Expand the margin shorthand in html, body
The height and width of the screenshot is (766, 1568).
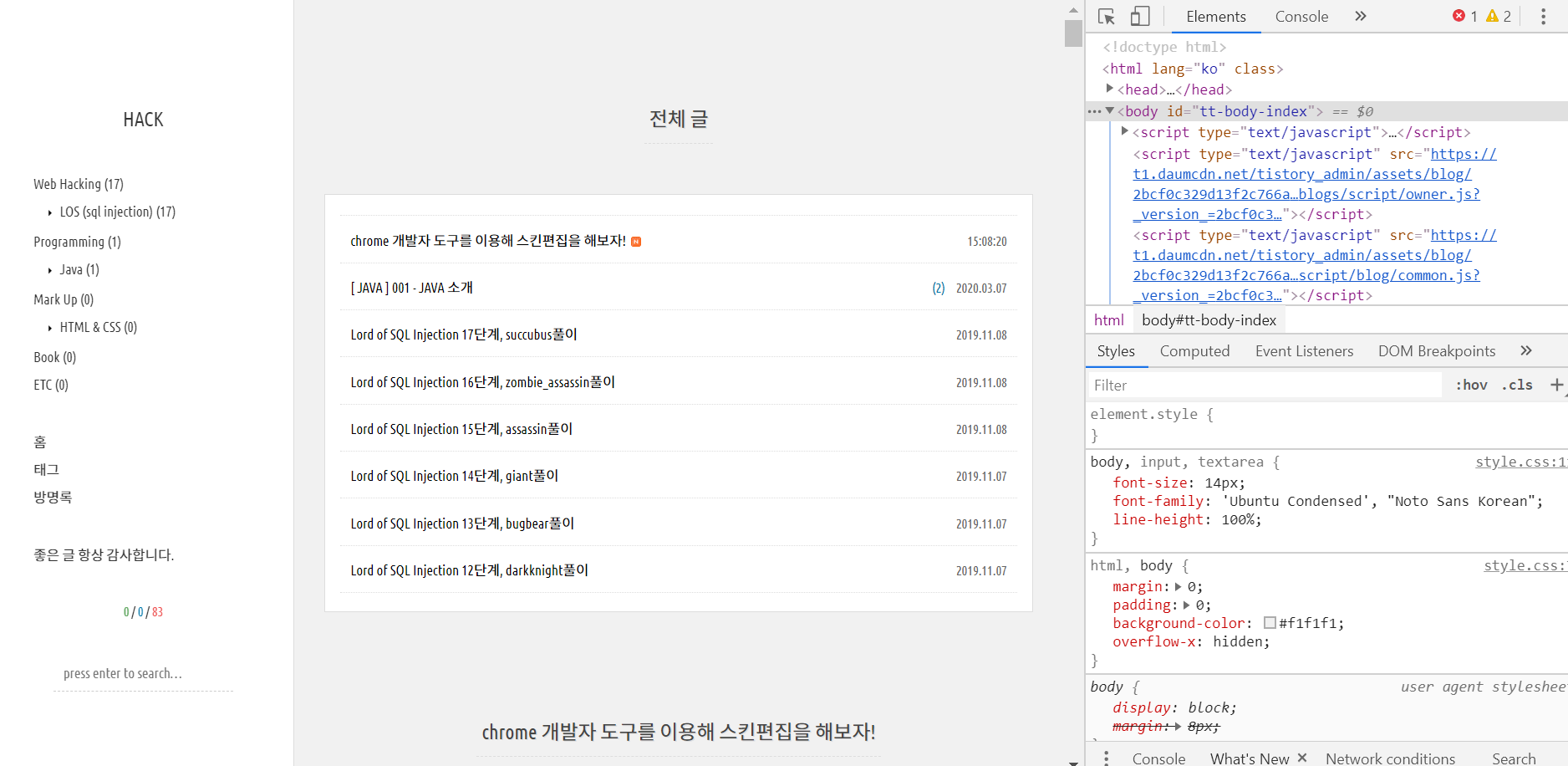1179,587
